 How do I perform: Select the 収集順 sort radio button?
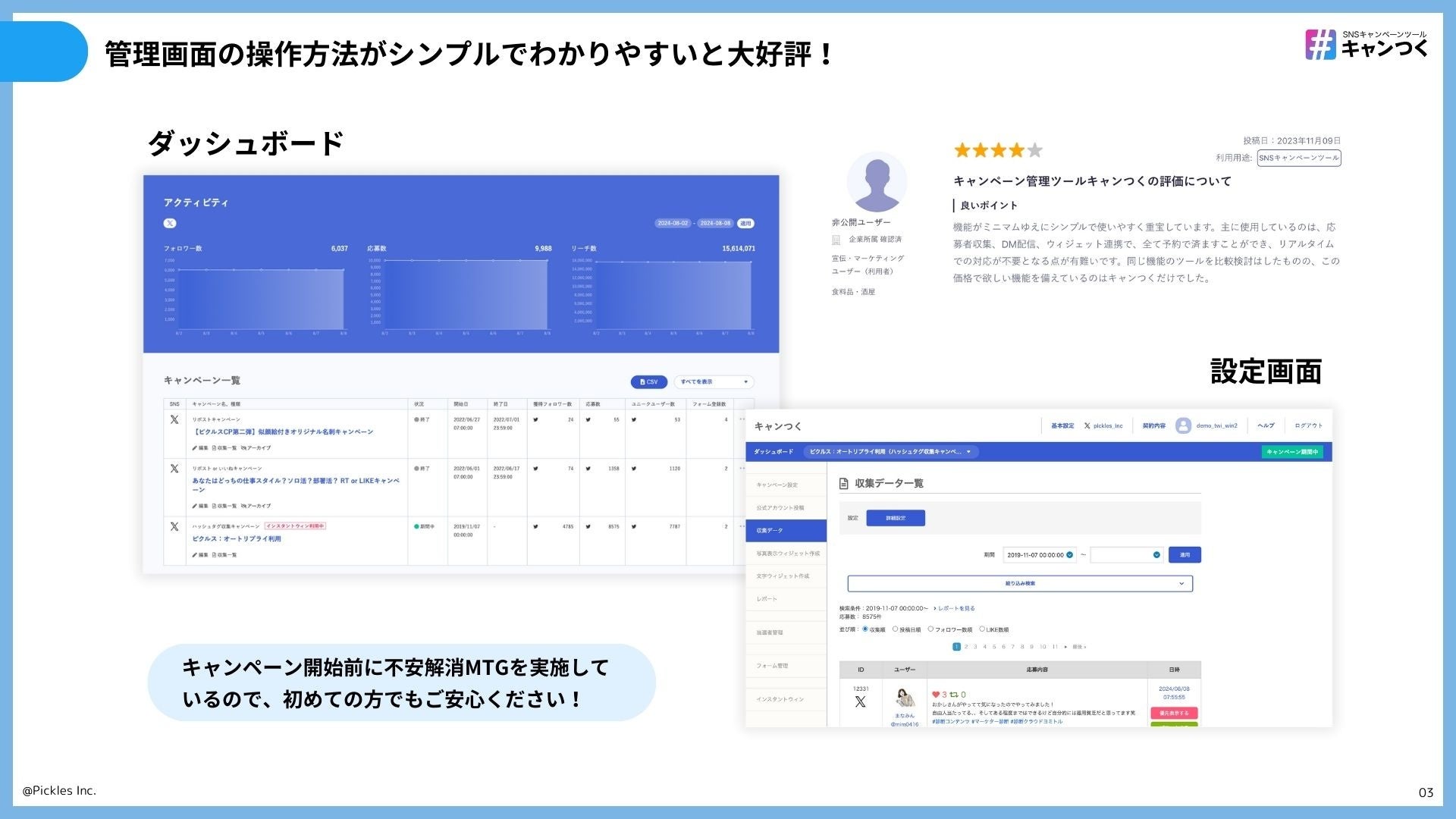865,629
